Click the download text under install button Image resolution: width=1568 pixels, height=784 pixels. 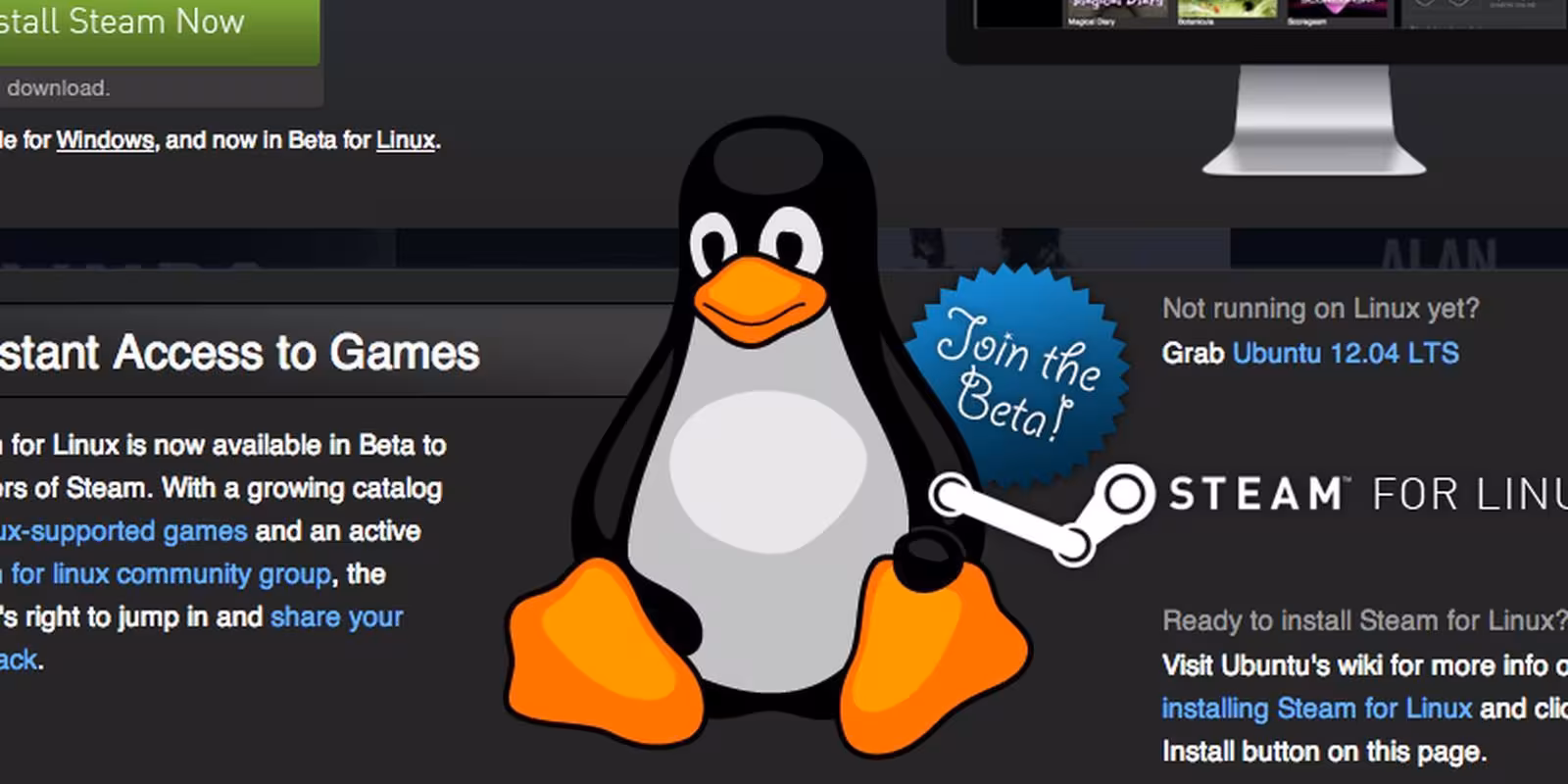tap(58, 88)
